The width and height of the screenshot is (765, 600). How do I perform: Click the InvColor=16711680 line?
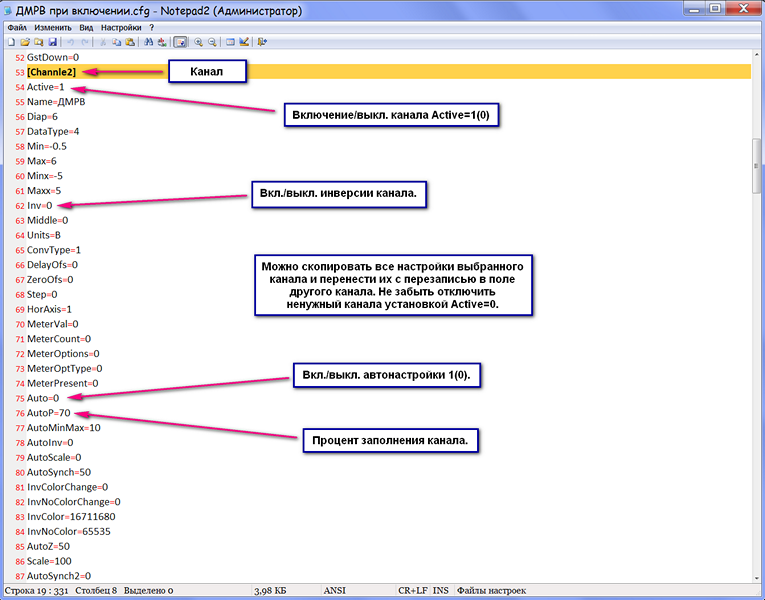(71, 517)
